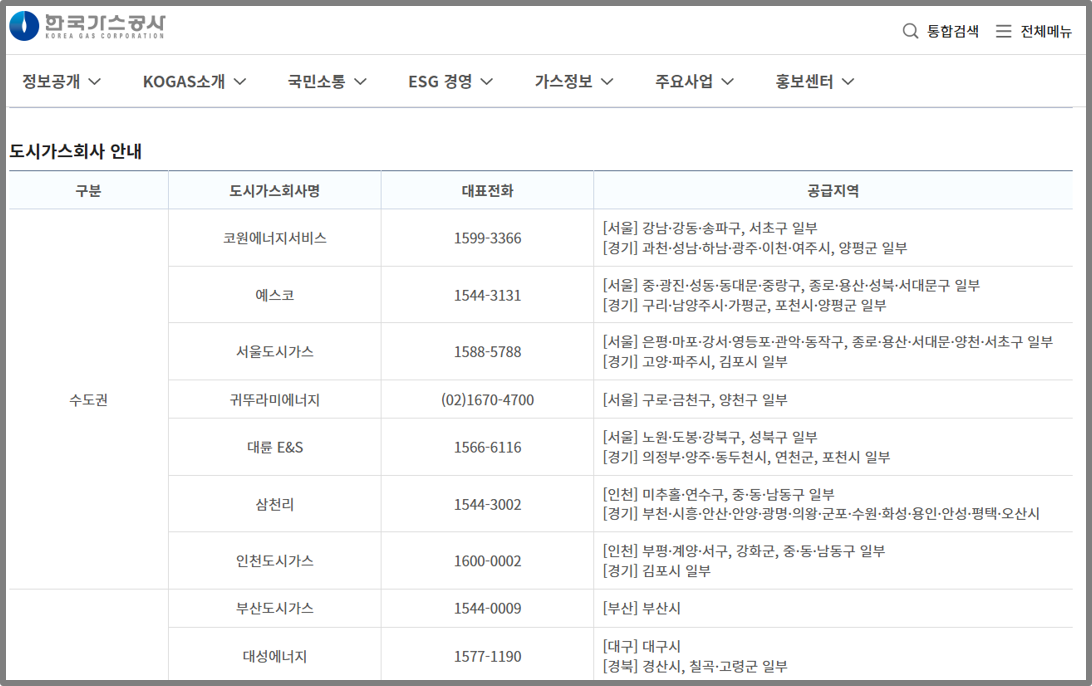Image resolution: width=1092 pixels, height=686 pixels.
Task: Expand chevron next to 주요사업
Action: tap(728, 81)
